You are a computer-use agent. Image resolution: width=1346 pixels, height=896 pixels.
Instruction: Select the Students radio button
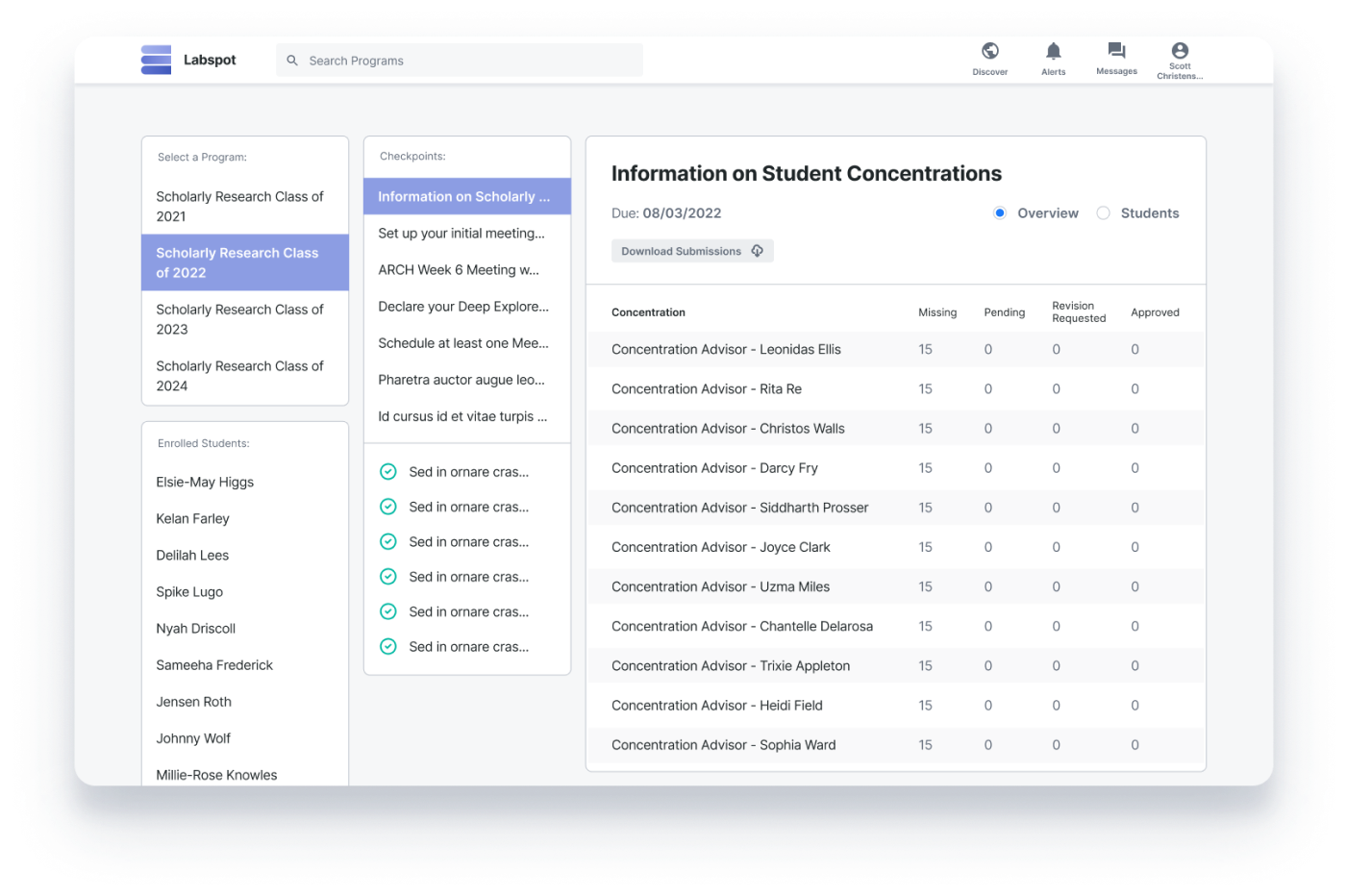tap(1103, 213)
